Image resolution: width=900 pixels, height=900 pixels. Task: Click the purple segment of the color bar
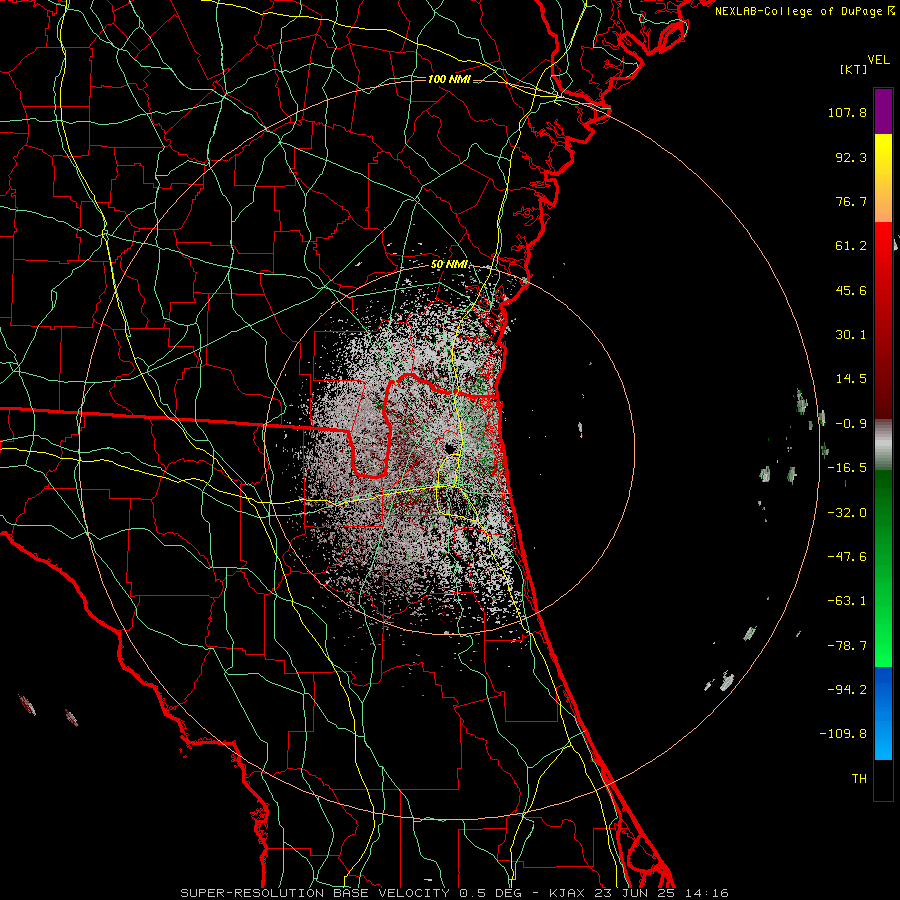[x=883, y=111]
